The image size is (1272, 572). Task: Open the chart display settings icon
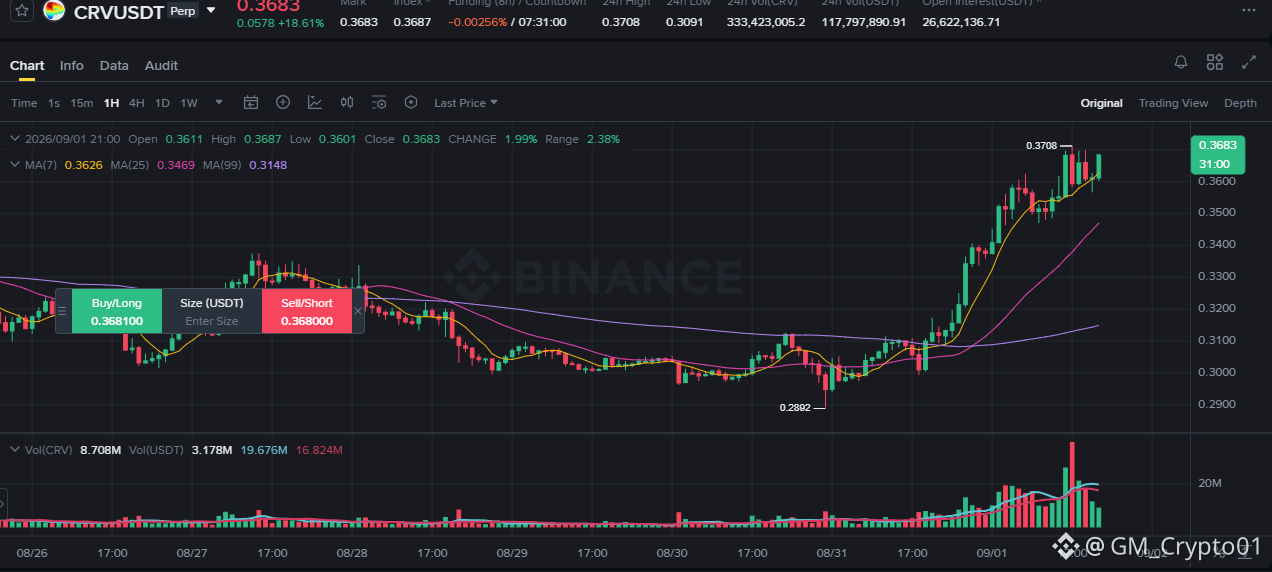click(x=379, y=103)
